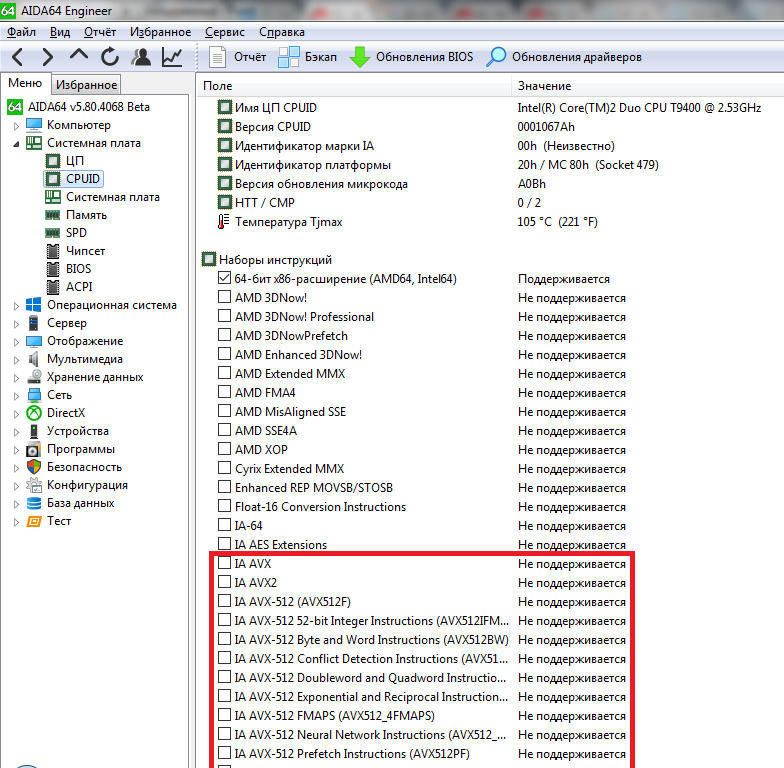Click the Чипсет chip icon
The image size is (784, 768).
[52, 251]
